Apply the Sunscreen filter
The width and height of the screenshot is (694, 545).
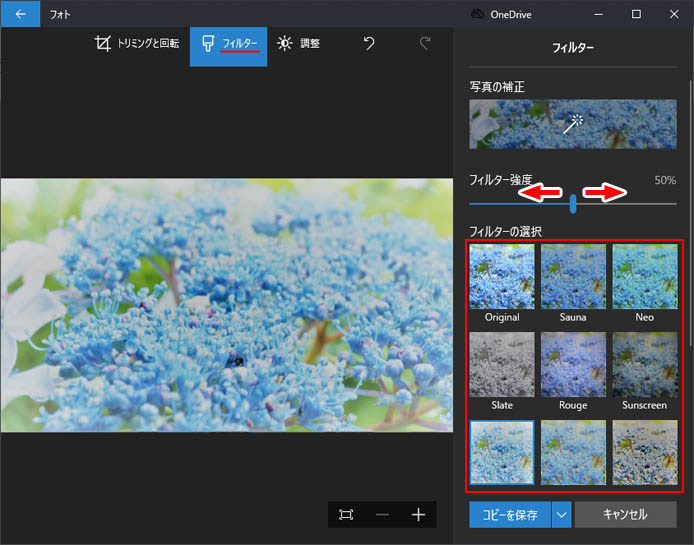(645, 364)
